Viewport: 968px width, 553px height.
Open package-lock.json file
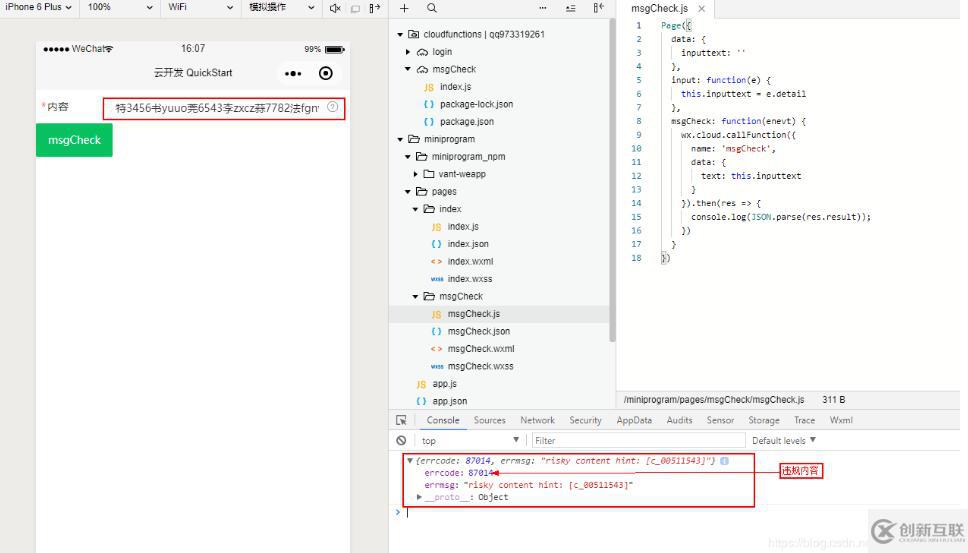(x=476, y=104)
